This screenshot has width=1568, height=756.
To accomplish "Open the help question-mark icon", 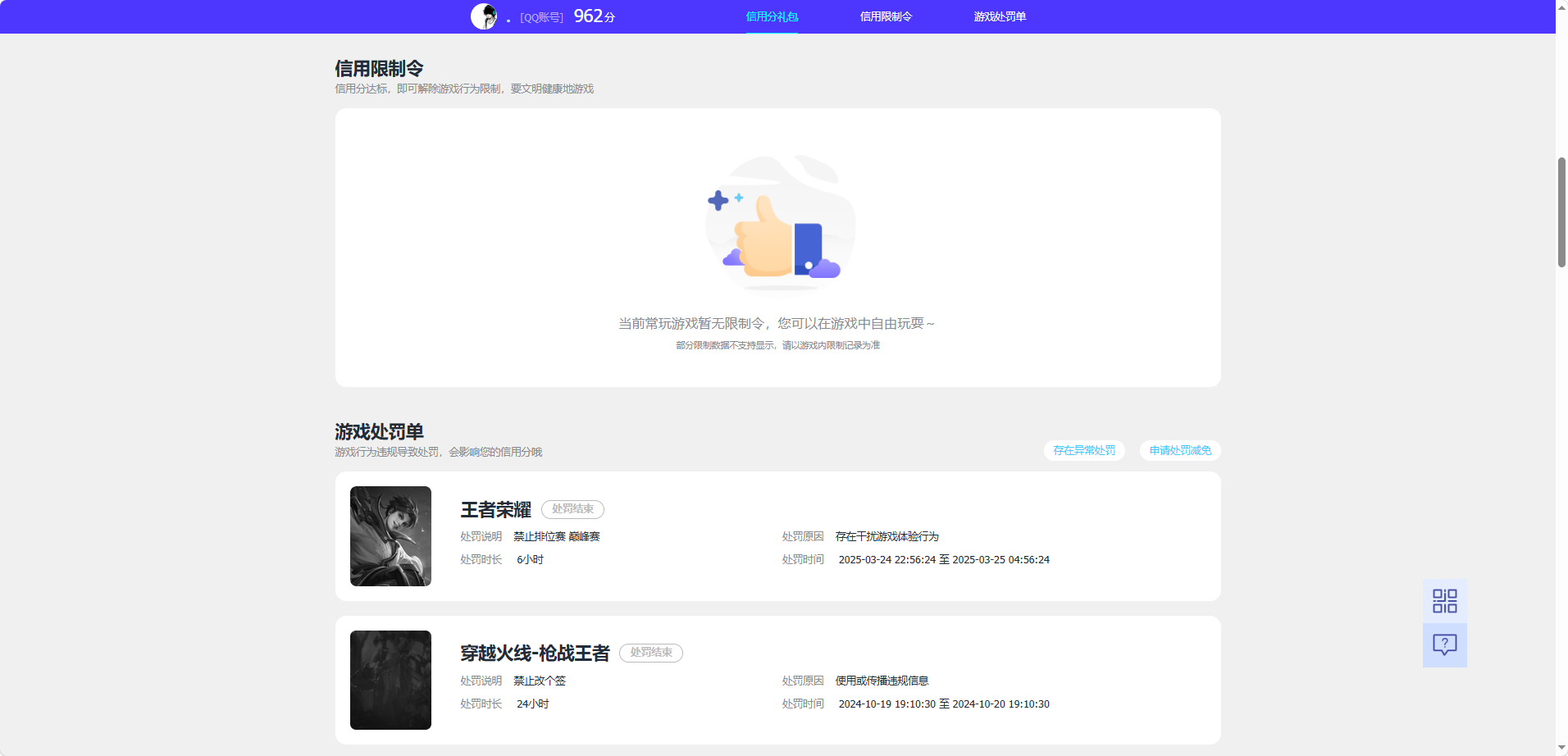I will point(1445,645).
